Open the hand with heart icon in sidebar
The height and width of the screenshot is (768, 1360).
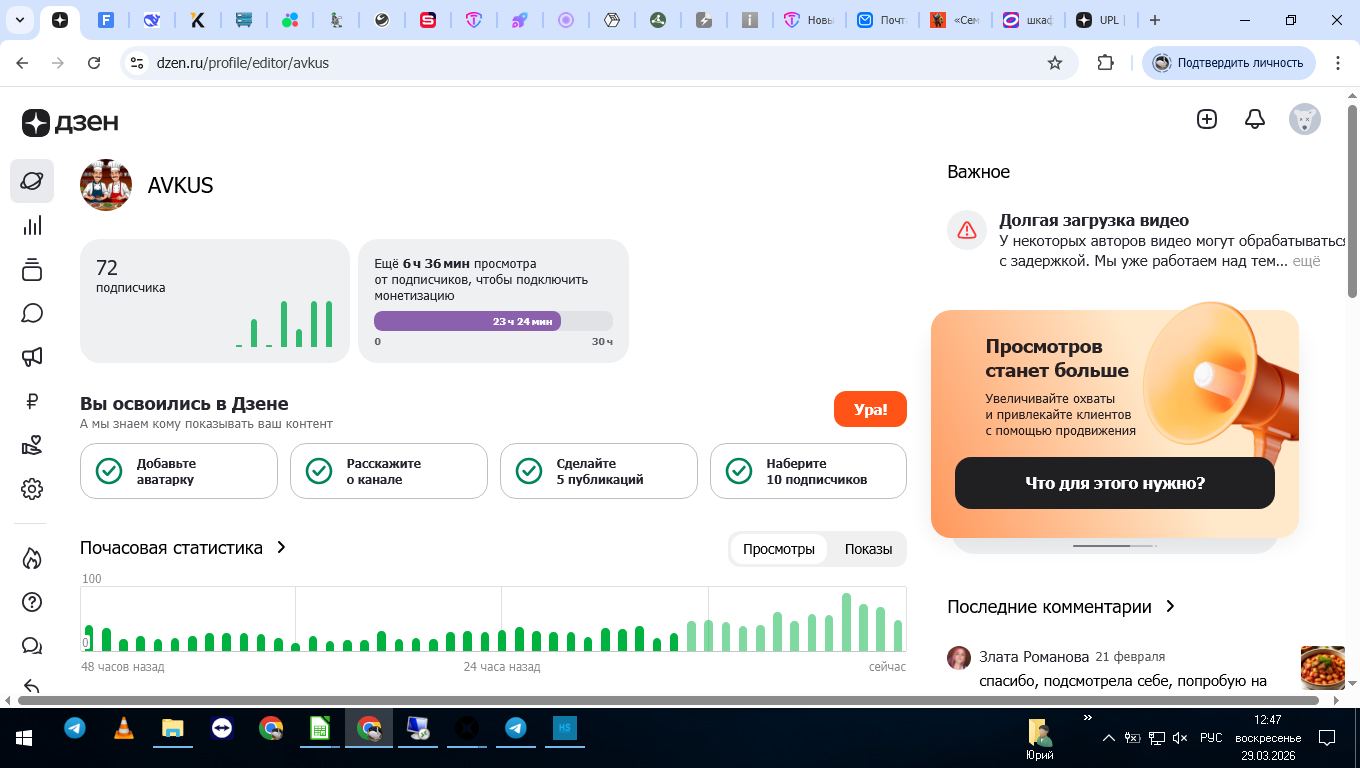[x=32, y=445]
